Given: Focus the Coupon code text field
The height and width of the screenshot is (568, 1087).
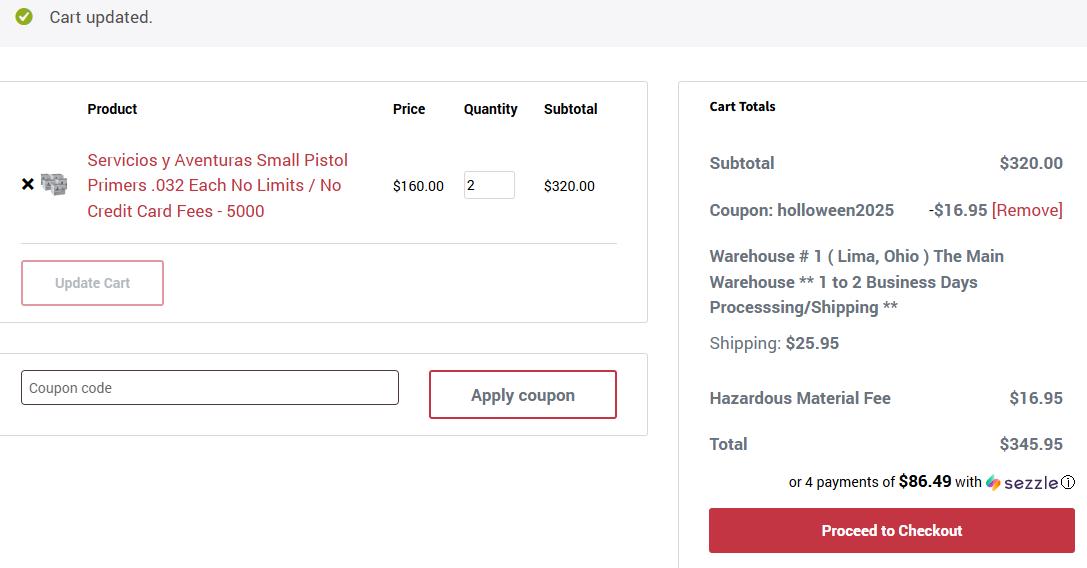Looking at the screenshot, I should click(x=210, y=388).
